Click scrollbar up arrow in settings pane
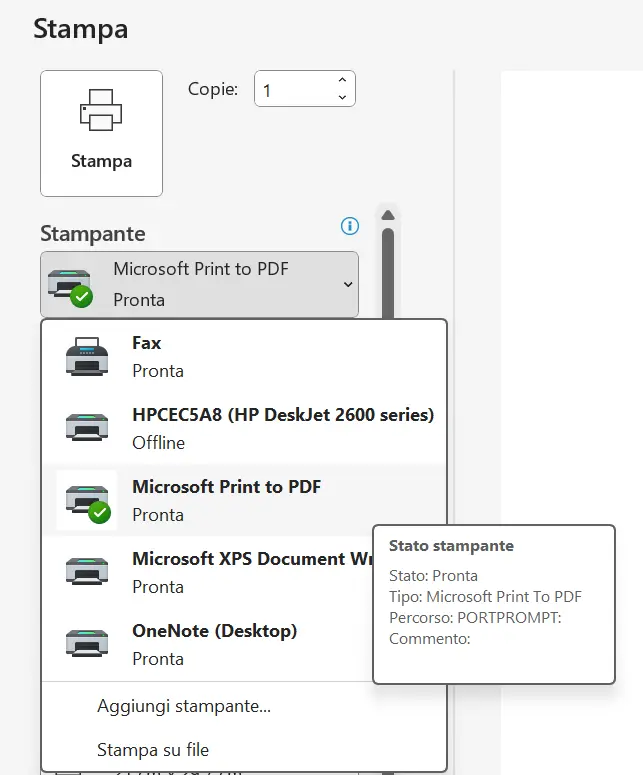This screenshot has width=643, height=775. (x=388, y=215)
